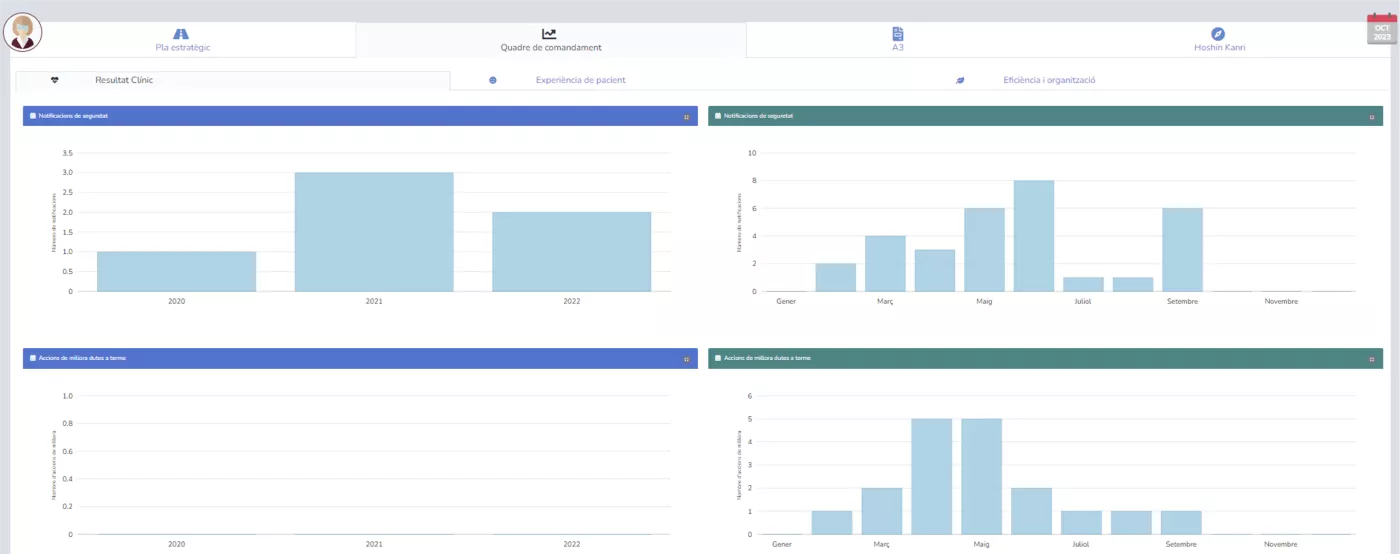Click the 2021 bar in yearly notifications chart
1400x554 pixels.
point(374,232)
